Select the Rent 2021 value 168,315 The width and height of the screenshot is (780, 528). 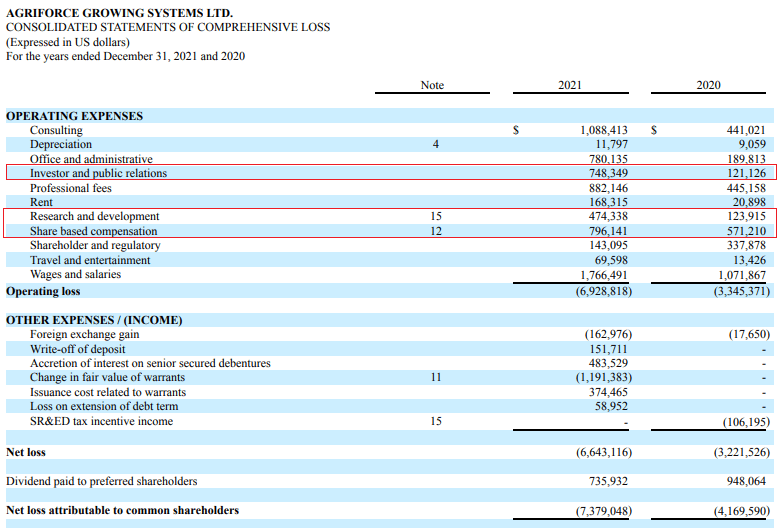pyautogui.click(x=608, y=202)
